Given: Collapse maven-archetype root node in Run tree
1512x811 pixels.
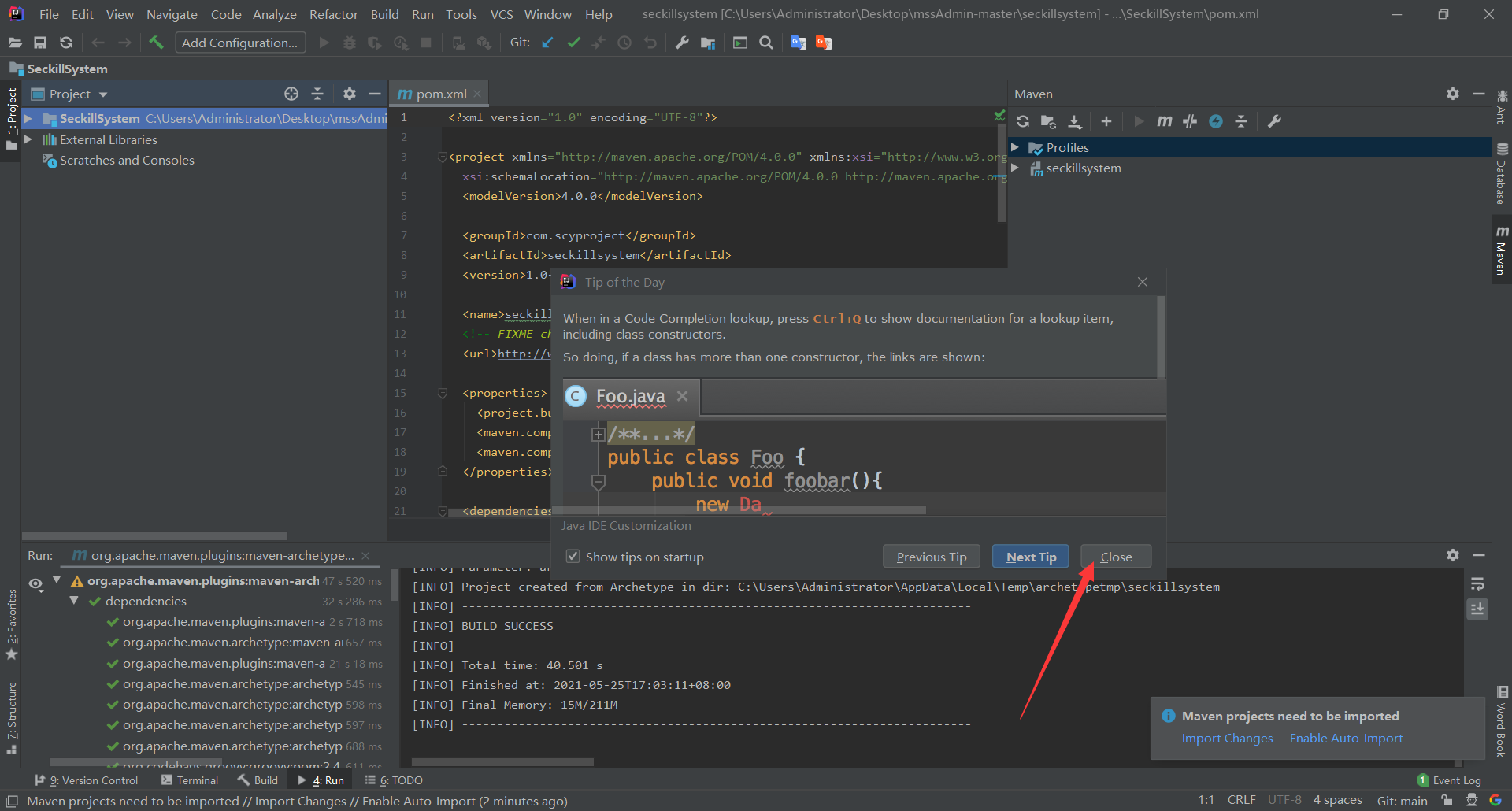Looking at the screenshot, I should 57,580.
